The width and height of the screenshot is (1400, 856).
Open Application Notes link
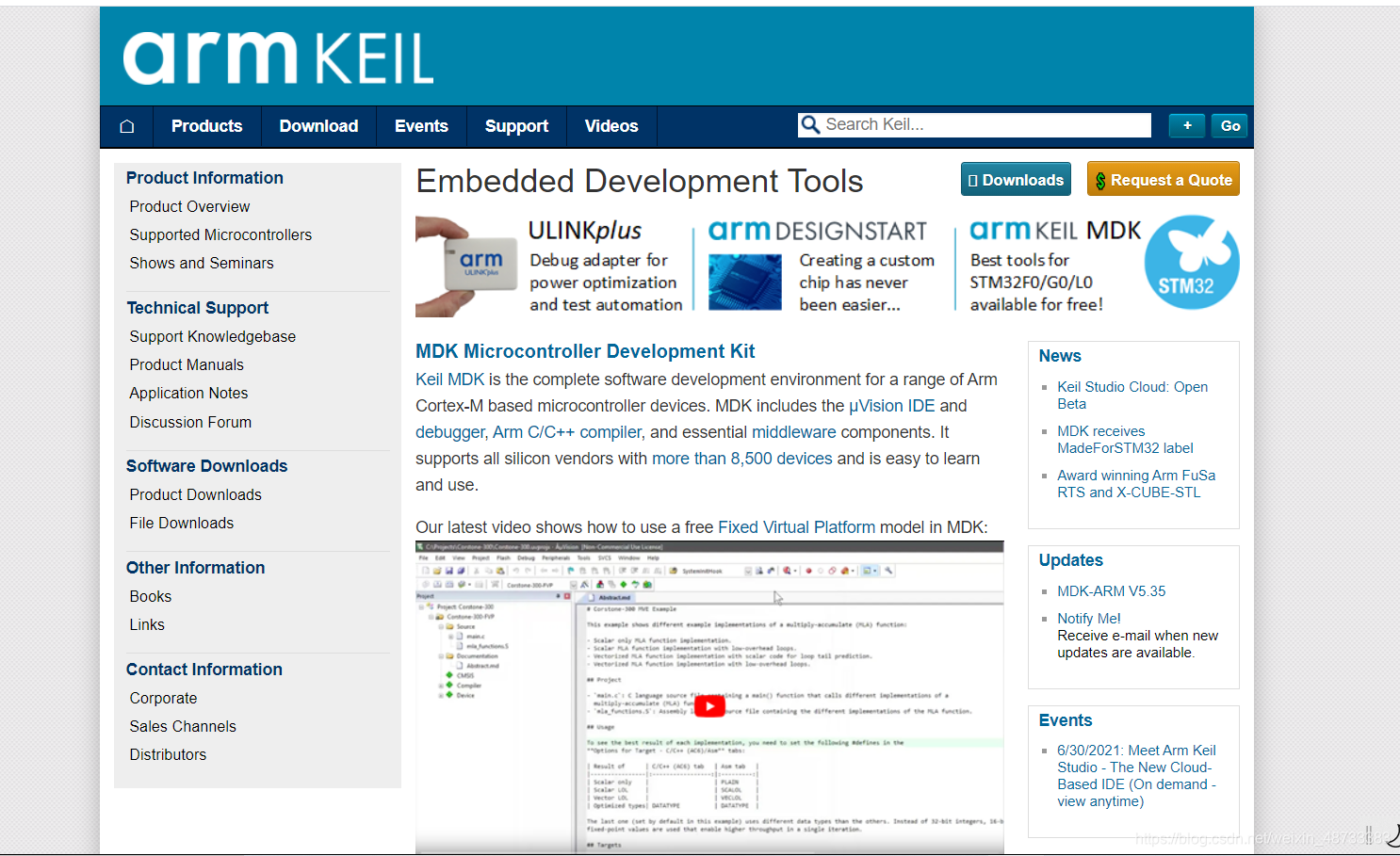(188, 394)
